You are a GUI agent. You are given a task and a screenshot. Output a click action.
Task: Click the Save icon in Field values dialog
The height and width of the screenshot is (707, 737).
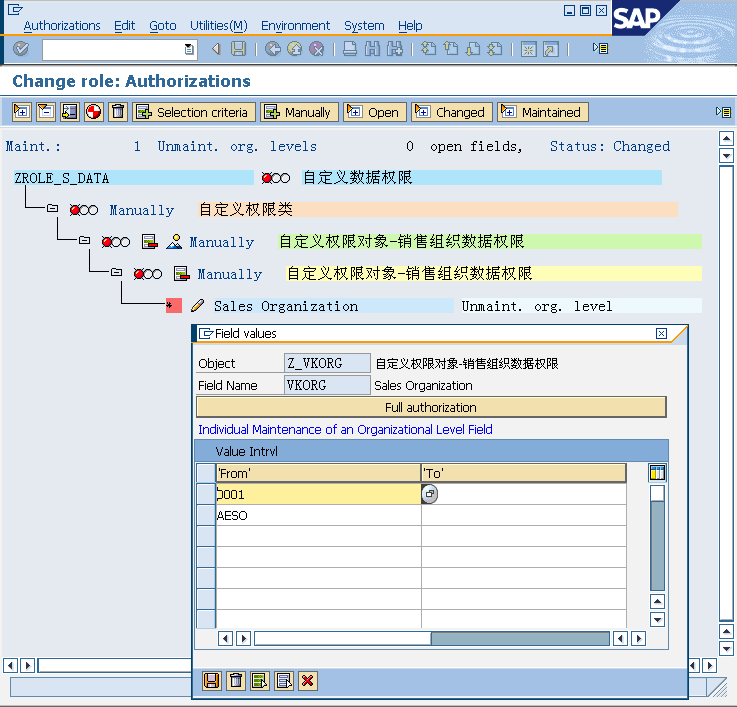point(212,681)
